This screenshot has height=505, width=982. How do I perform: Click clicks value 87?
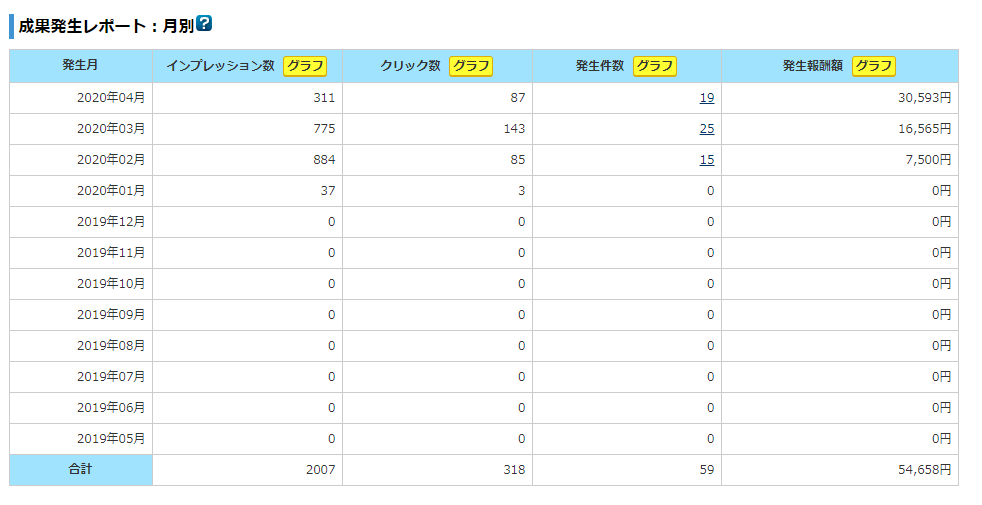click(518, 98)
